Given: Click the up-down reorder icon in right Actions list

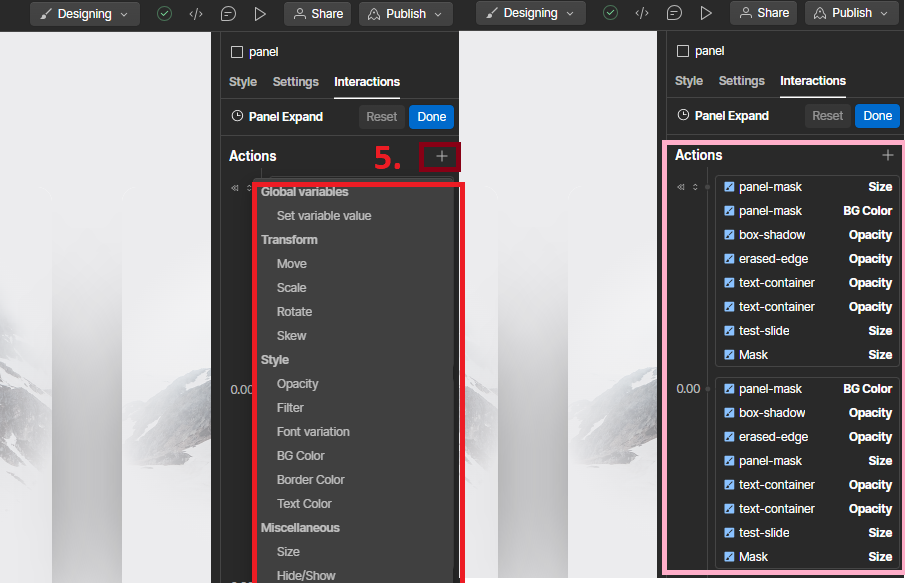Looking at the screenshot, I should tap(695, 187).
